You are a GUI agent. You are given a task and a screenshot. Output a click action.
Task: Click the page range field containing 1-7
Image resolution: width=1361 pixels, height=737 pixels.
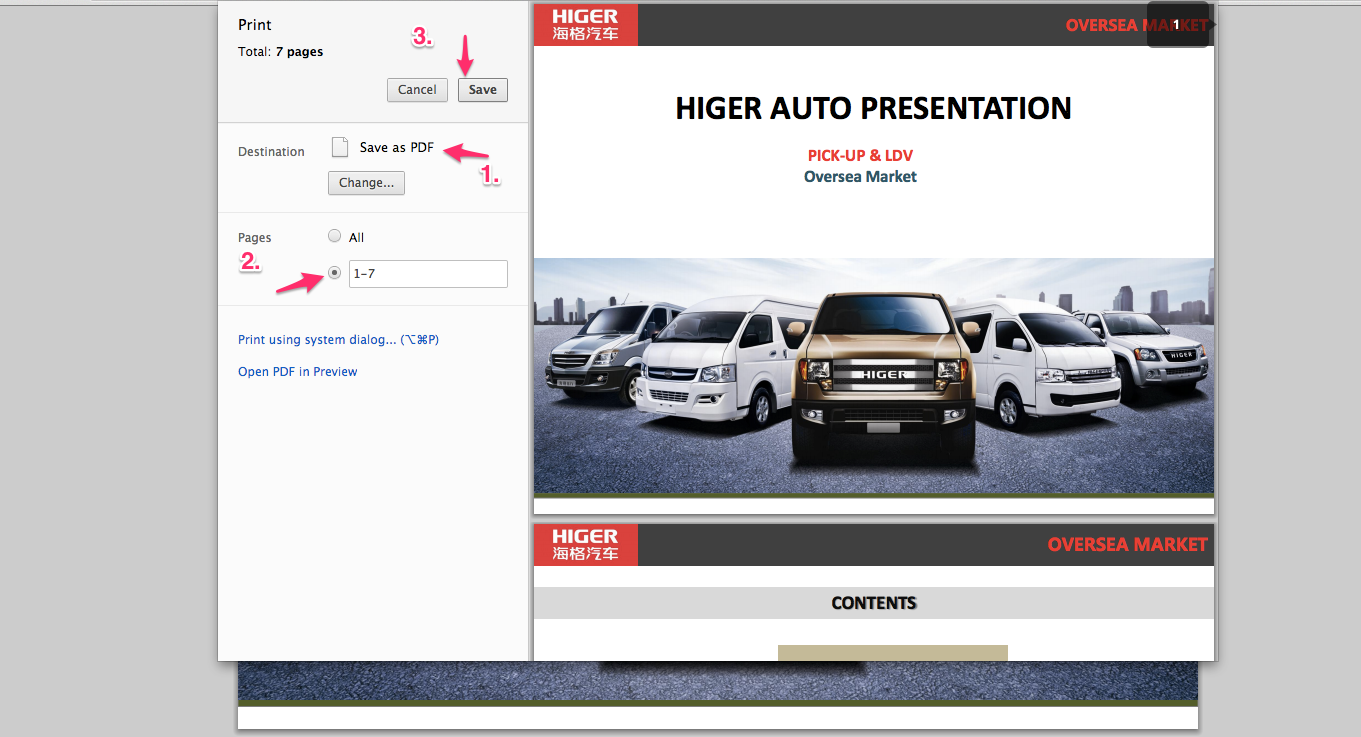[x=428, y=274]
